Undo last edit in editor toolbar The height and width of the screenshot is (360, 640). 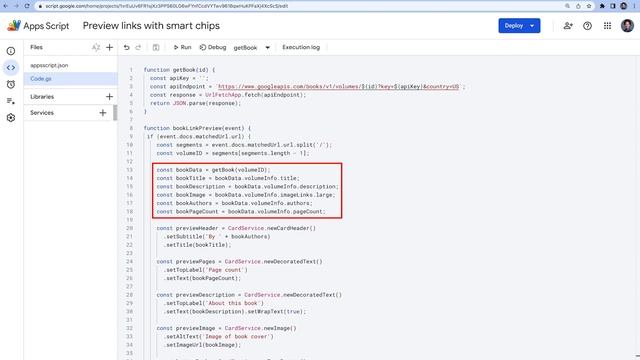coord(127,47)
